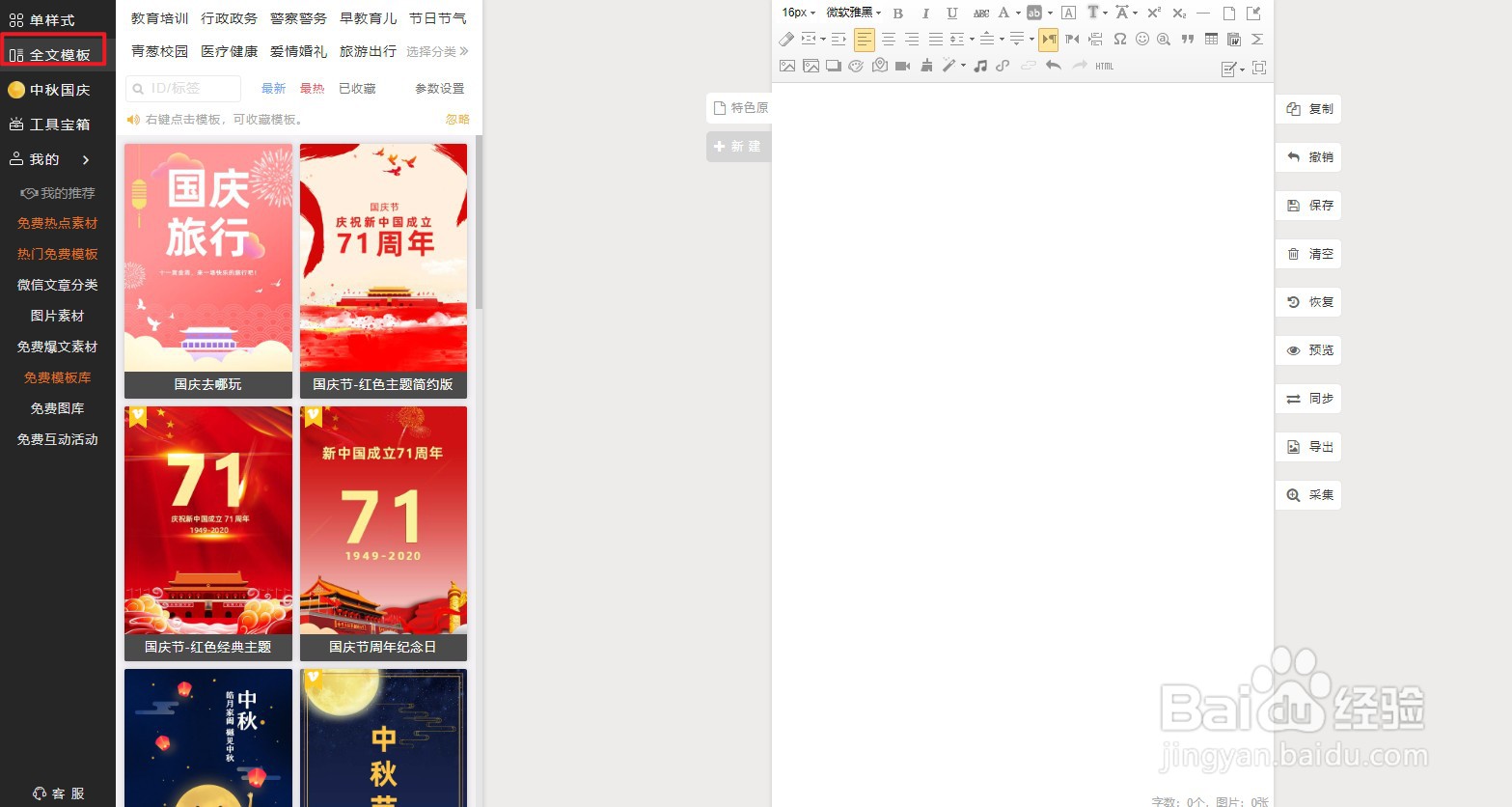Open the palette color-scheme icon
Viewport: 1512px width, 807px height.
[856, 67]
